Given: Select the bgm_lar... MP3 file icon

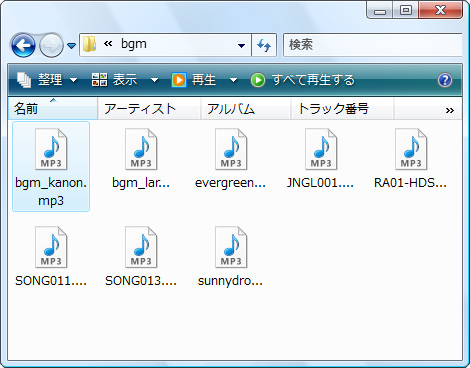Looking at the screenshot, I should (x=141, y=149).
